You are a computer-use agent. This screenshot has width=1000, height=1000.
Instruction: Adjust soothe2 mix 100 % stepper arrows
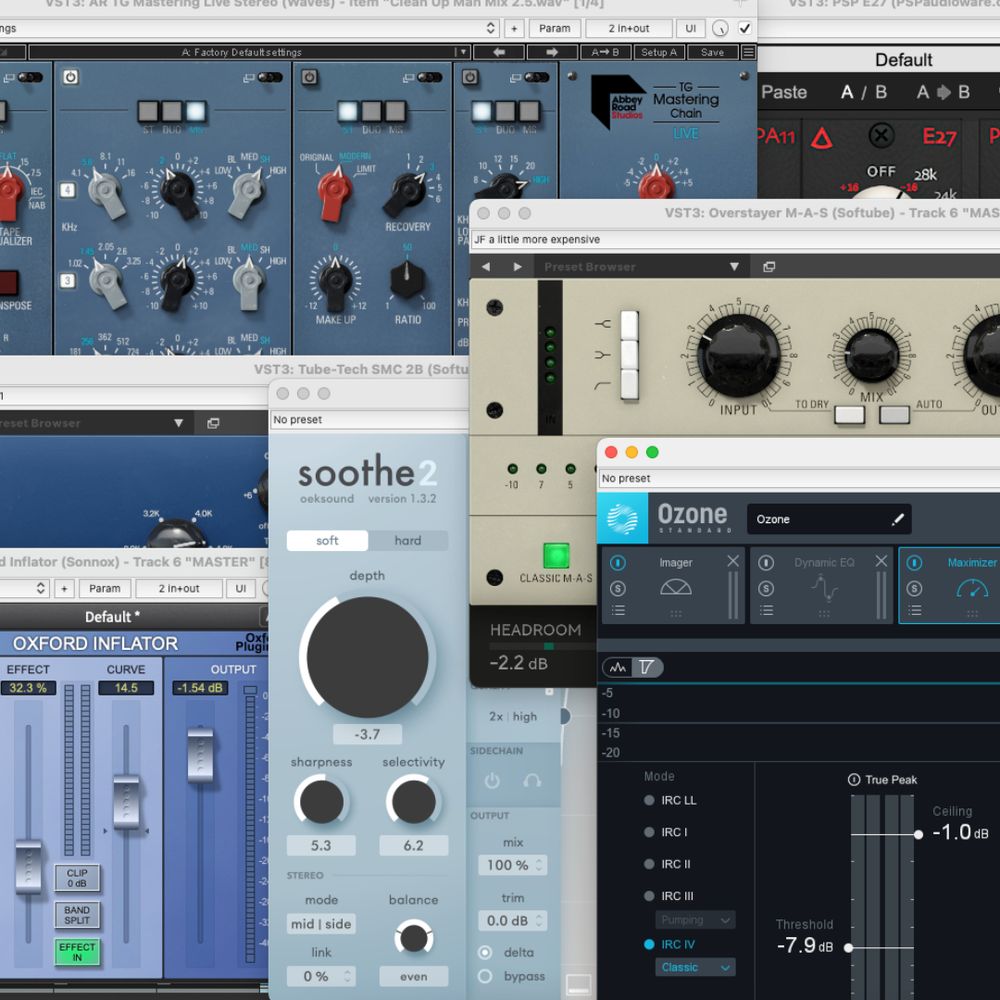[539, 865]
